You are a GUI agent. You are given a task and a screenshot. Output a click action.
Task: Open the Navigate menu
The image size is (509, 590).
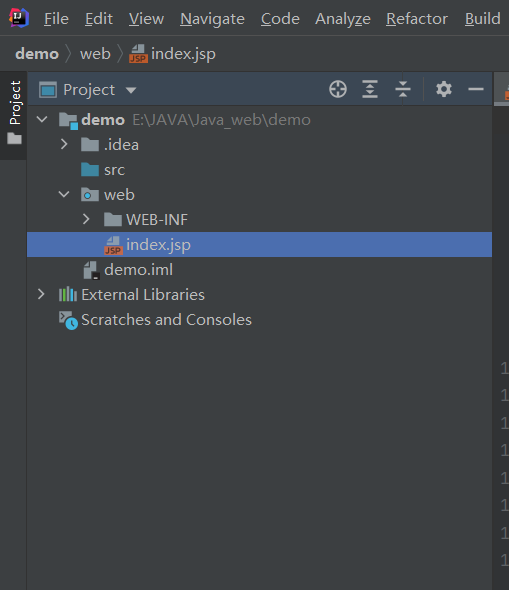click(x=212, y=19)
